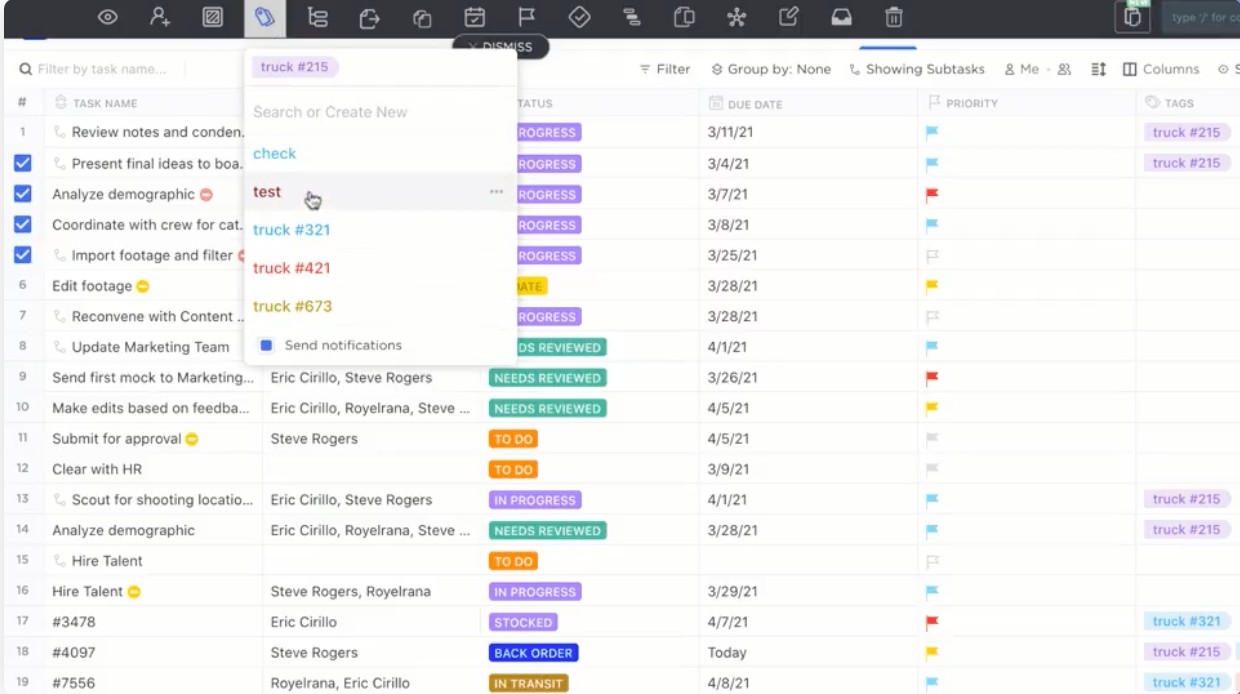Click the move tasks icon
The height and width of the screenshot is (694, 1240).
(x=370, y=17)
